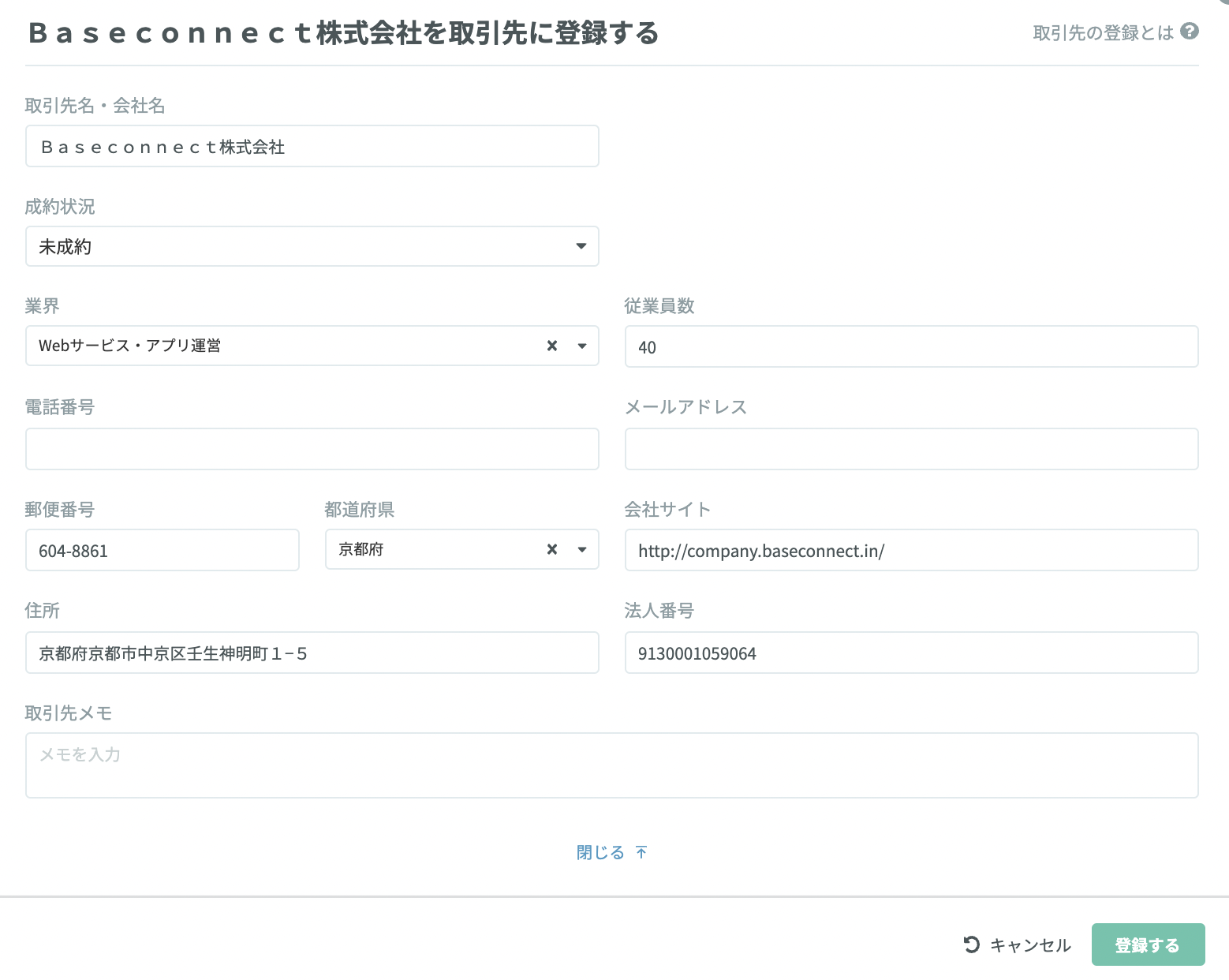Click the Webサービス・アプリ運営 selected value
Image resolution: width=1229 pixels, height=980 pixels.
point(130,346)
